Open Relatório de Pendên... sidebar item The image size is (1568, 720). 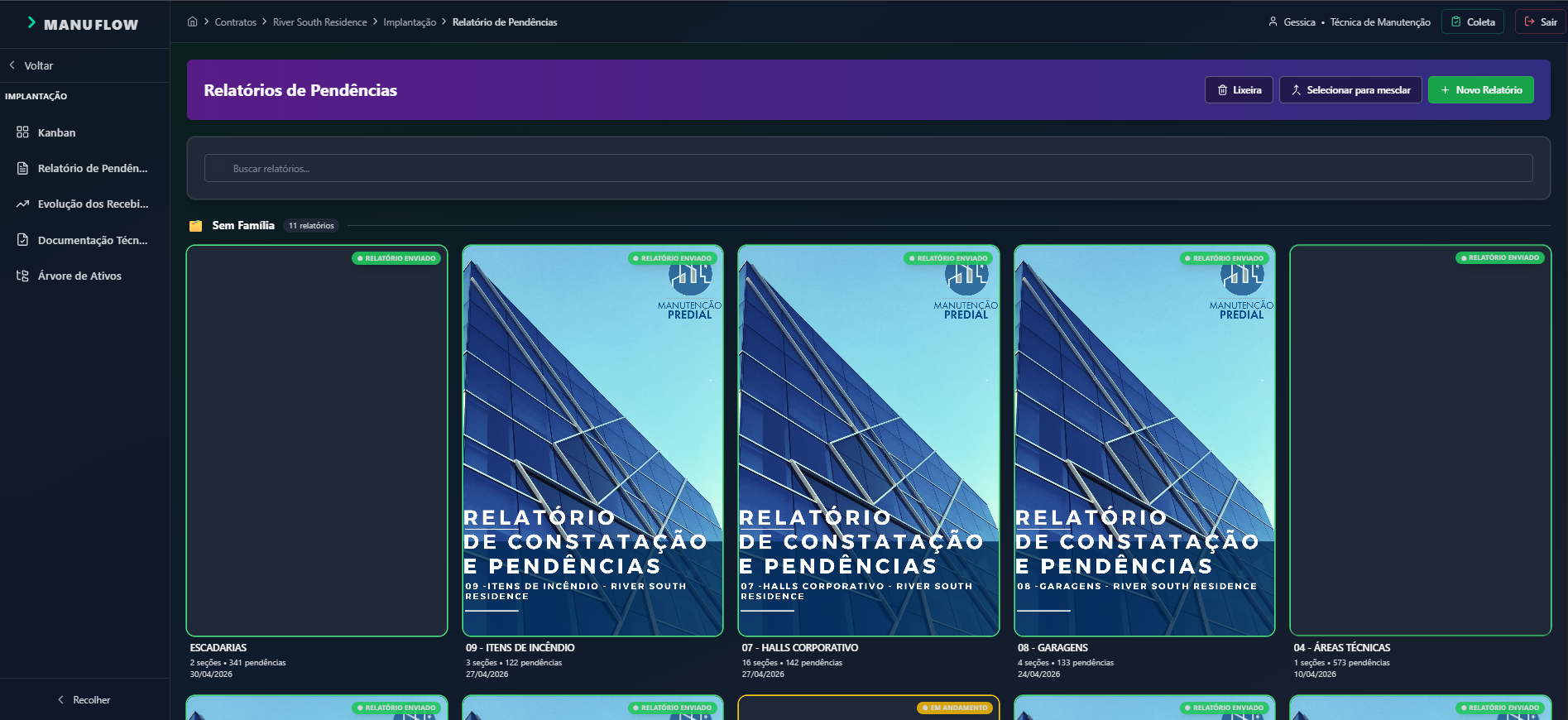(84, 168)
